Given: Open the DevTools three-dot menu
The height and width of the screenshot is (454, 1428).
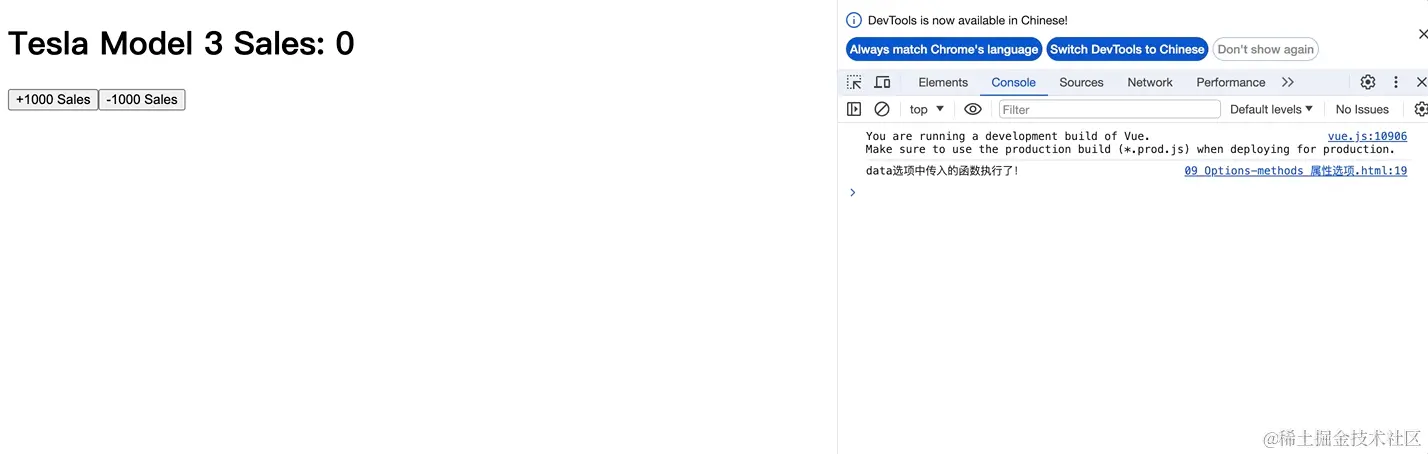Looking at the screenshot, I should click(x=1396, y=82).
